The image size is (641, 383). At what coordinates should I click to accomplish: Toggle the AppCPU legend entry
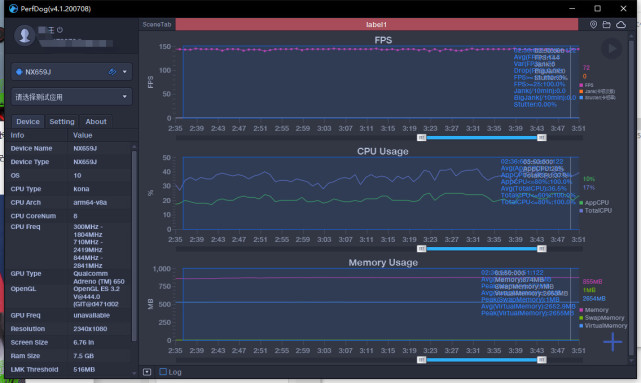coord(594,202)
